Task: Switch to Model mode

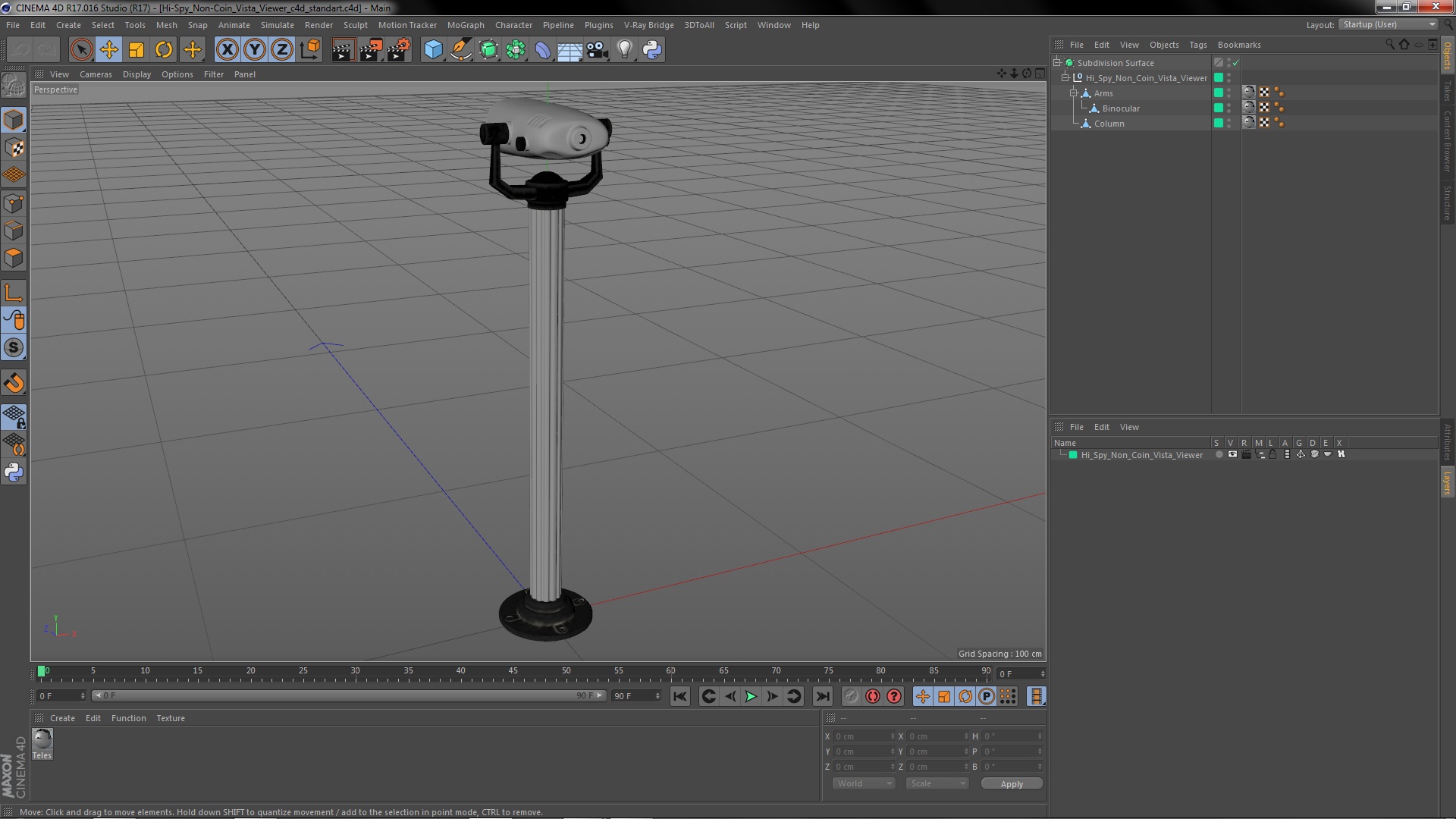Action: [x=14, y=120]
